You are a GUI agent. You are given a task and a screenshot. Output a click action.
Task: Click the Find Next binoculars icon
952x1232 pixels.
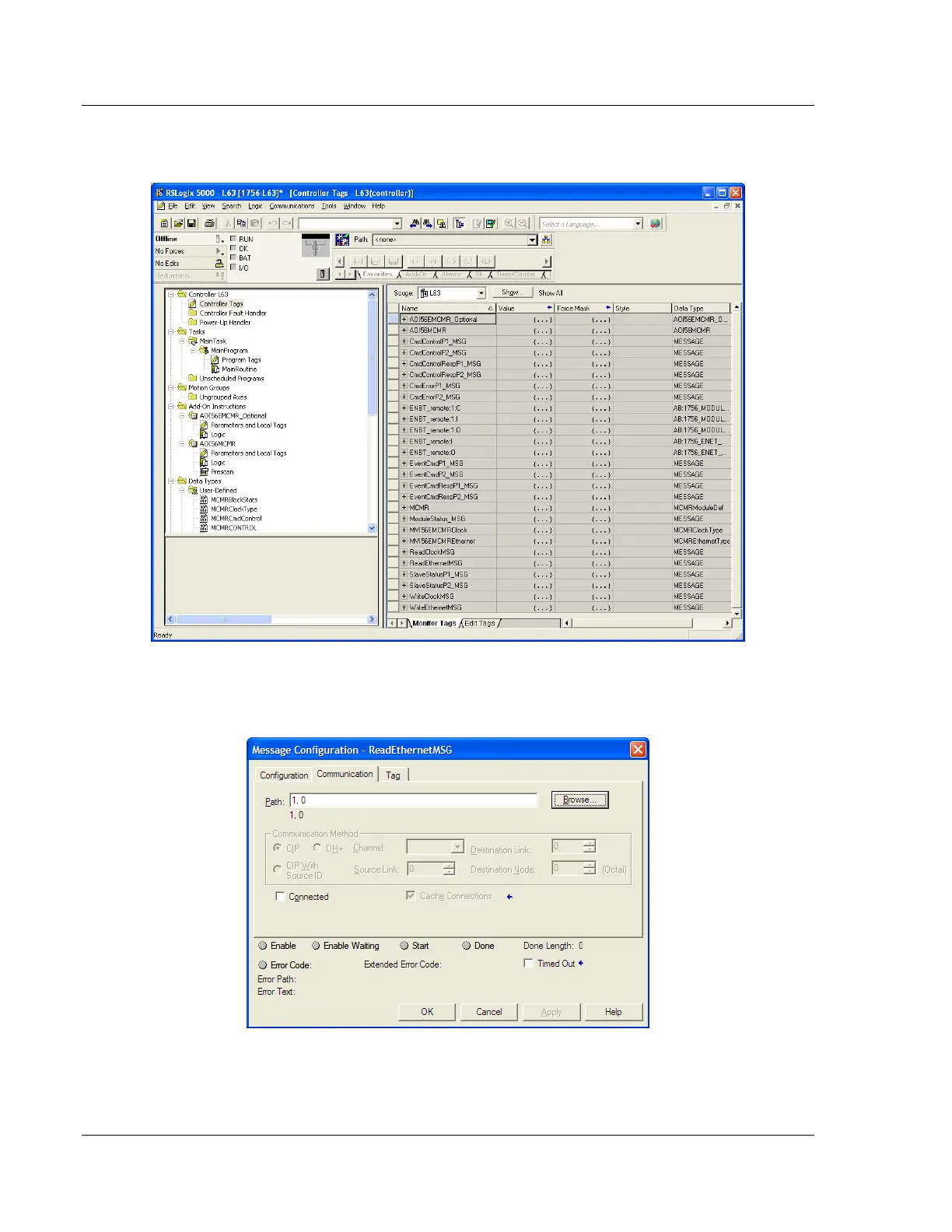[428, 224]
